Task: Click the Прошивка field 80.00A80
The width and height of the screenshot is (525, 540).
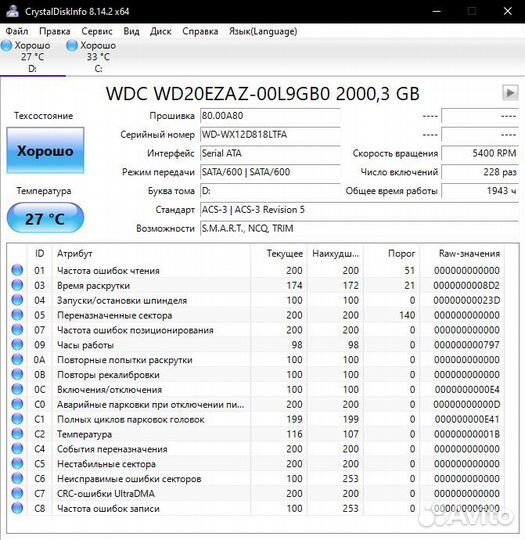Action: pyautogui.click(x=270, y=116)
